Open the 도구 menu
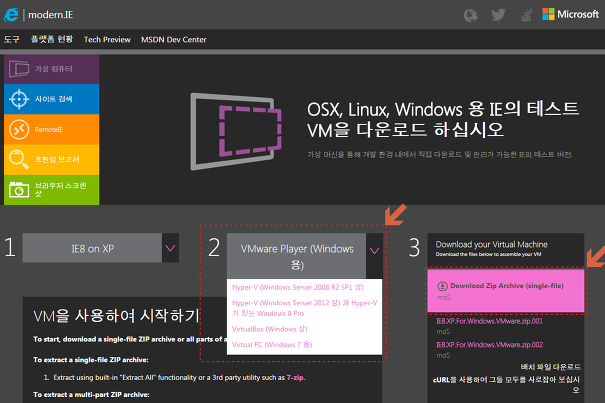 [x=12, y=39]
